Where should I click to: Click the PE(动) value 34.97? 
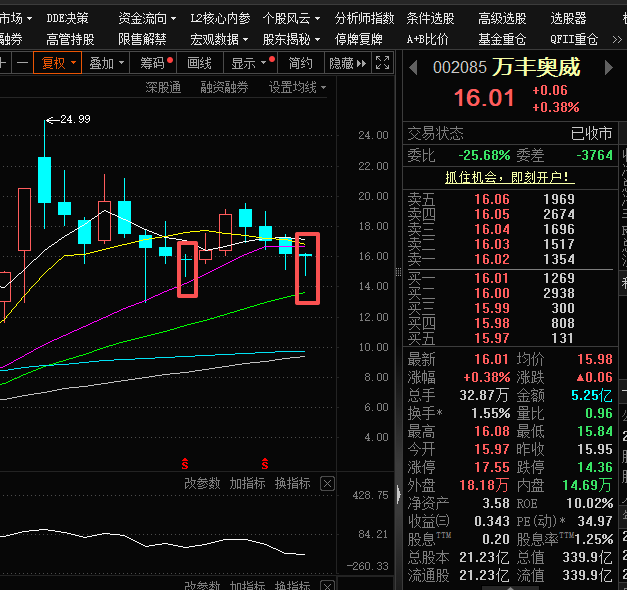click(x=595, y=521)
